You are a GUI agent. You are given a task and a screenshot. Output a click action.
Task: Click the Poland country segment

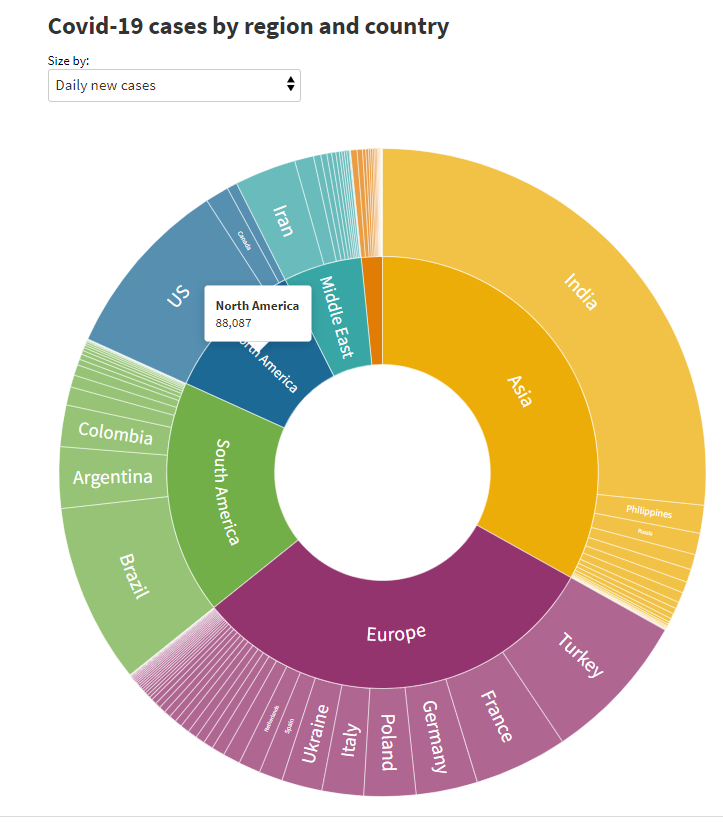click(x=388, y=743)
